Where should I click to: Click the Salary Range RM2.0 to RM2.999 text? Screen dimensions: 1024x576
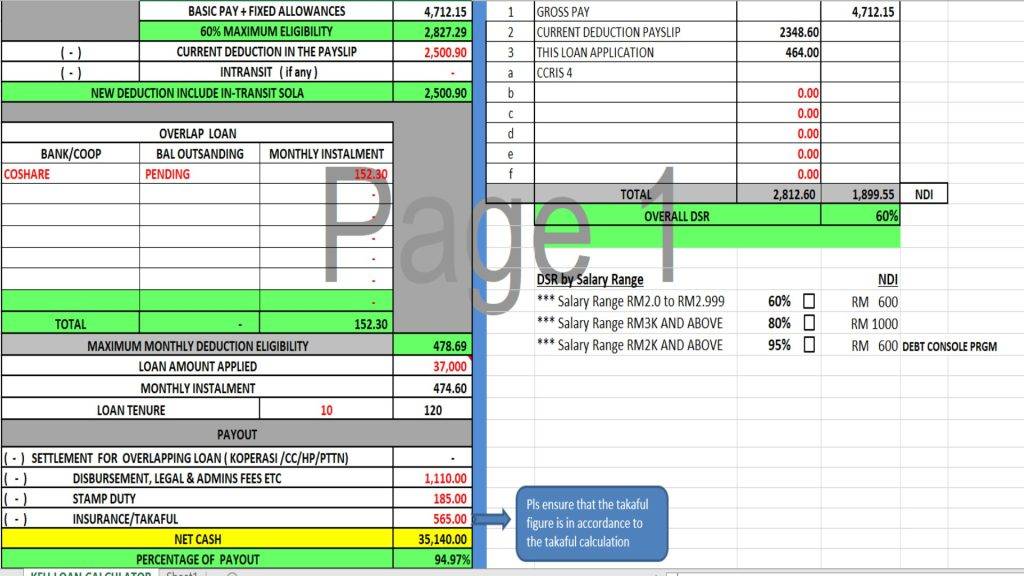point(631,301)
